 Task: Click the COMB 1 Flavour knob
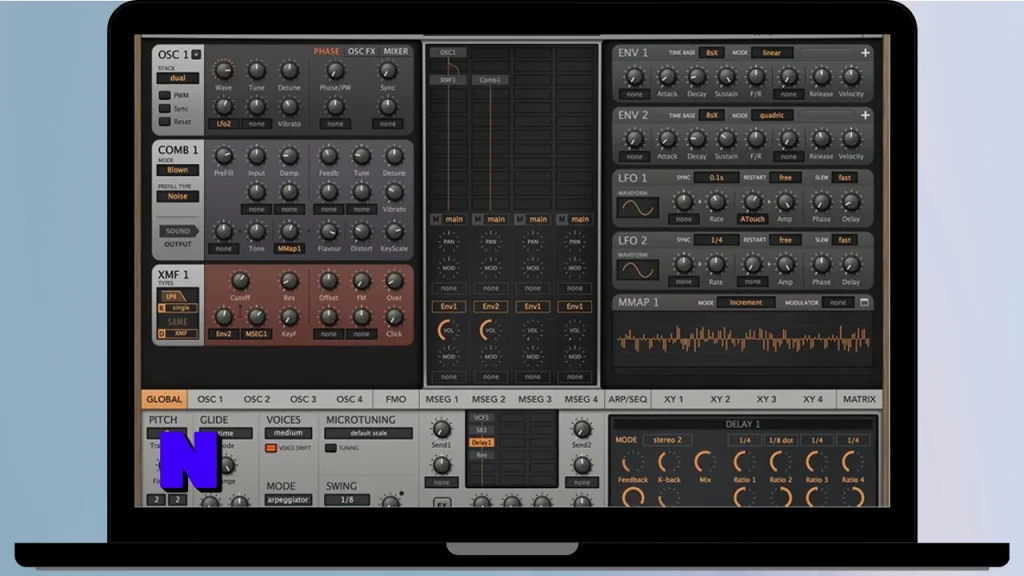click(x=328, y=231)
